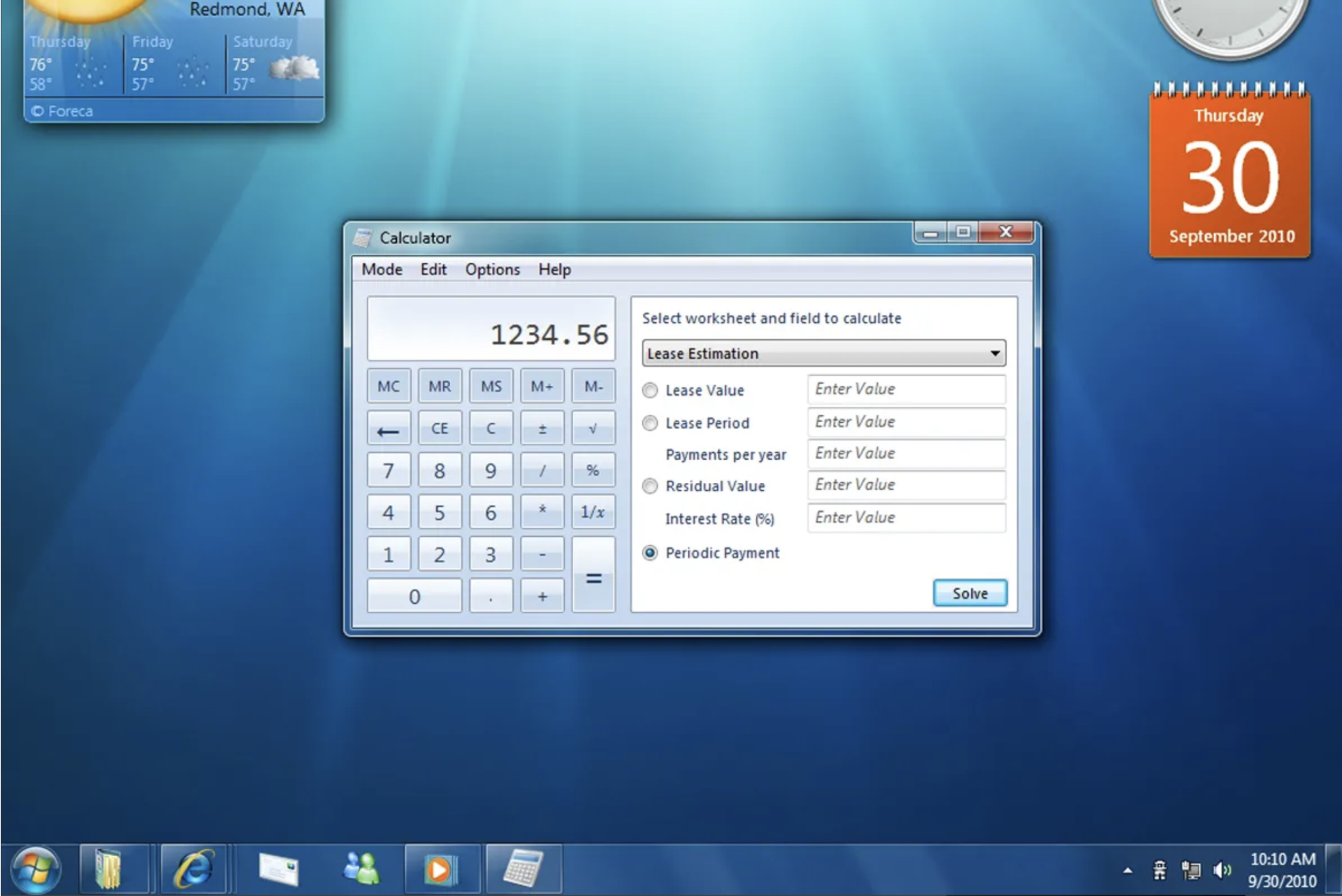Screen dimensions: 1342x896
Task: Click the M+ memory add key
Action: 542,386
